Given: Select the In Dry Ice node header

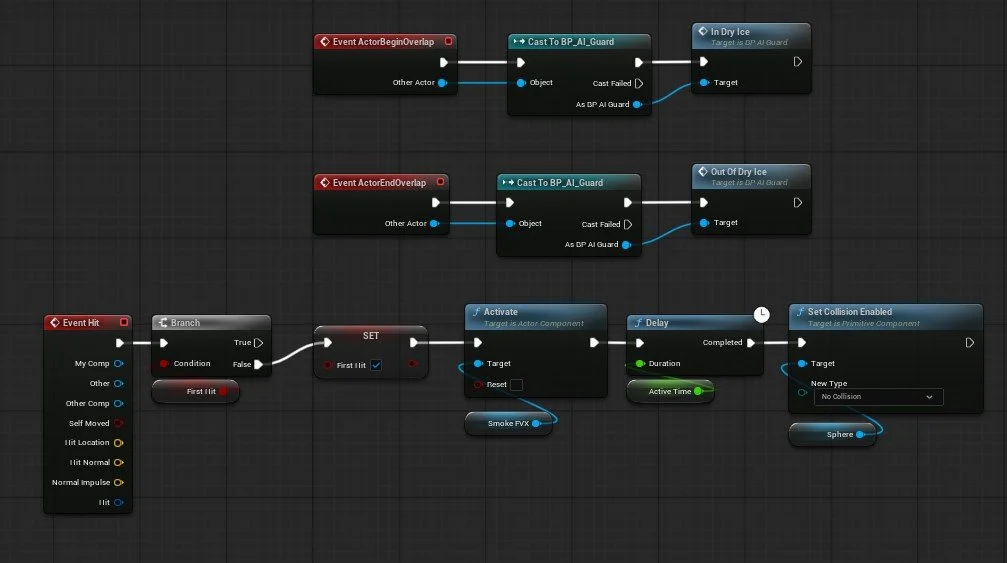Looking at the screenshot, I should [x=751, y=36].
